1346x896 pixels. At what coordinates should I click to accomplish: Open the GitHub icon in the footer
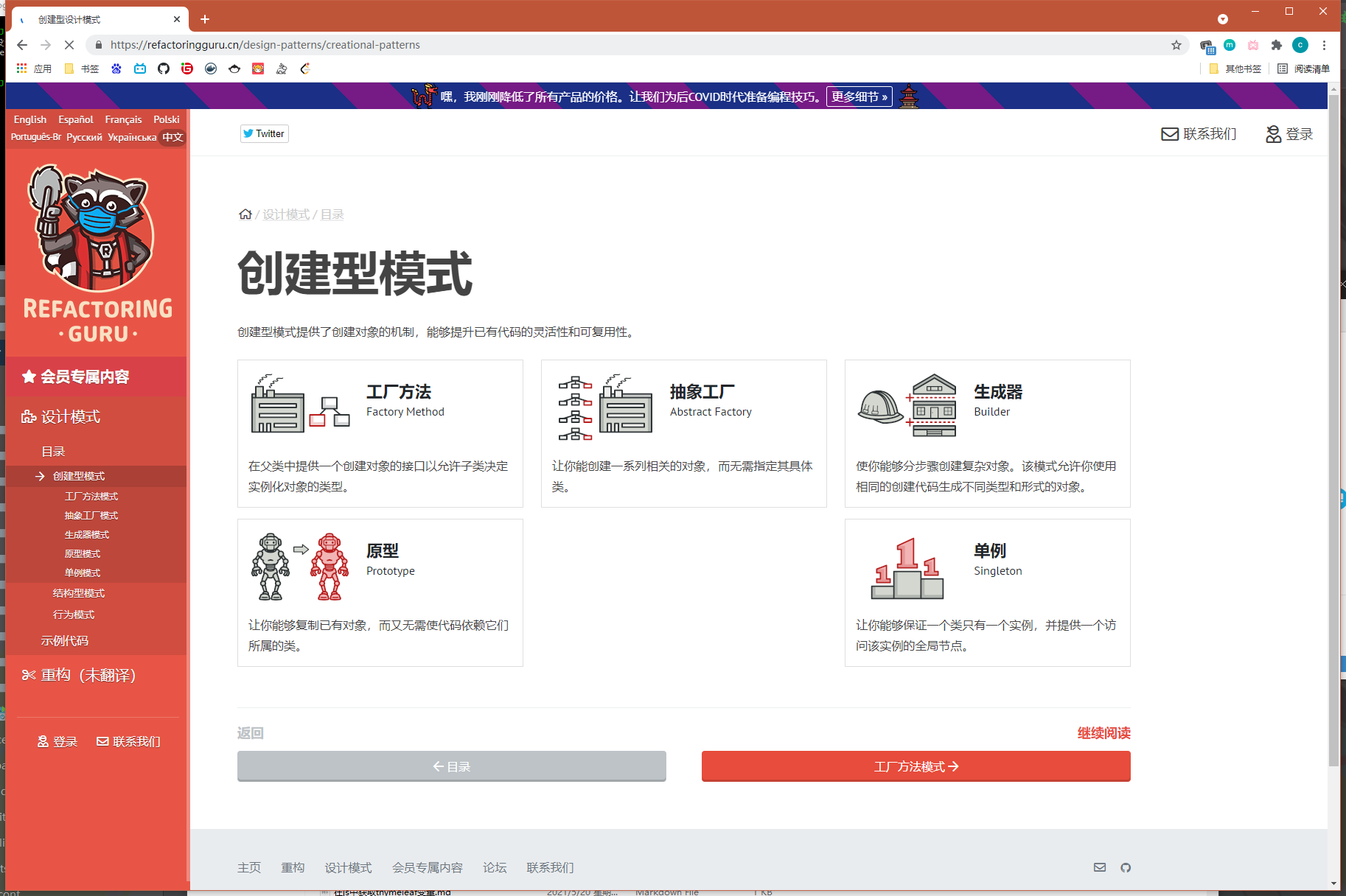point(1126,867)
